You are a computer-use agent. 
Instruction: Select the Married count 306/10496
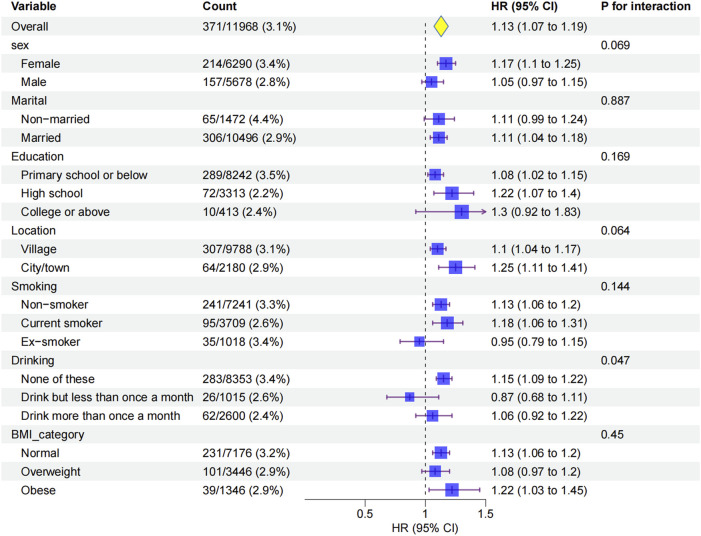point(230,138)
